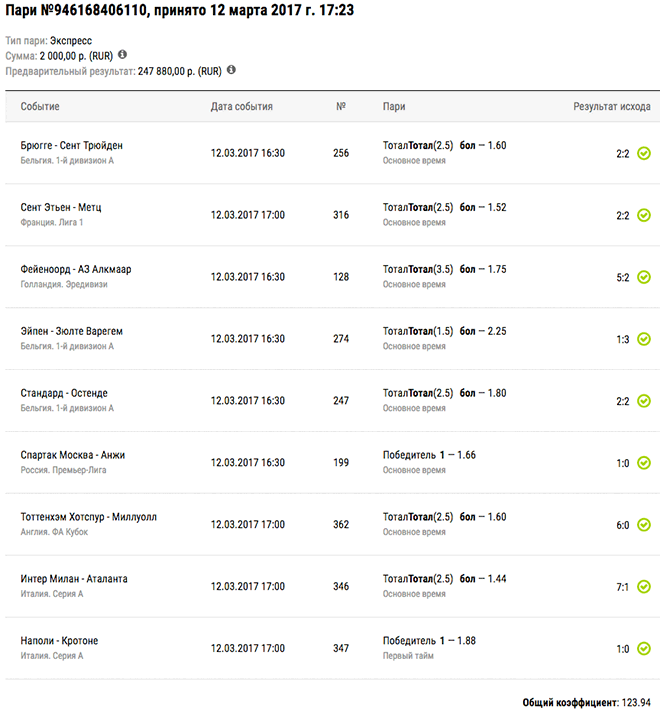
Task: Click the Пари column header
Action: (x=393, y=106)
